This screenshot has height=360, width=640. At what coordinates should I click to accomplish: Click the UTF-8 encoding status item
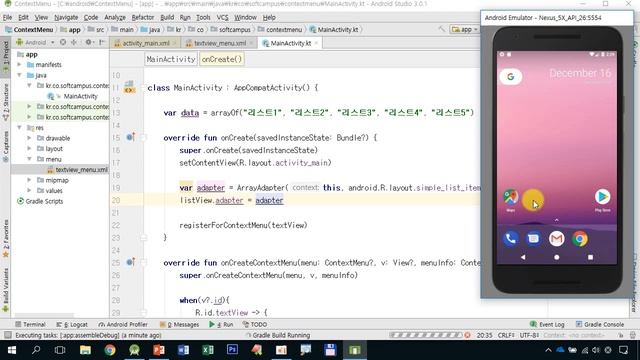point(529,335)
